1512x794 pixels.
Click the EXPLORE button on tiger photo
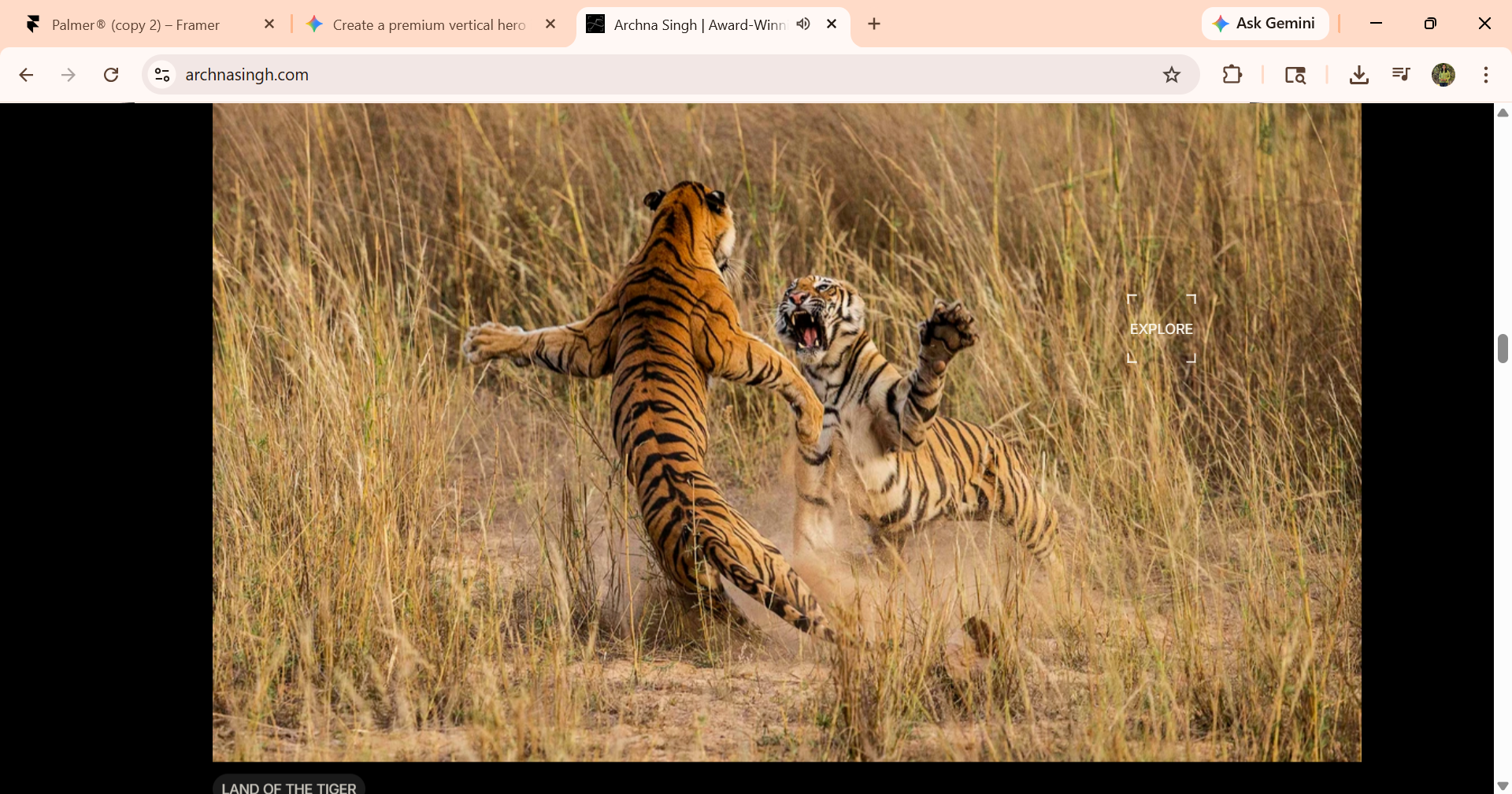click(x=1162, y=329)
